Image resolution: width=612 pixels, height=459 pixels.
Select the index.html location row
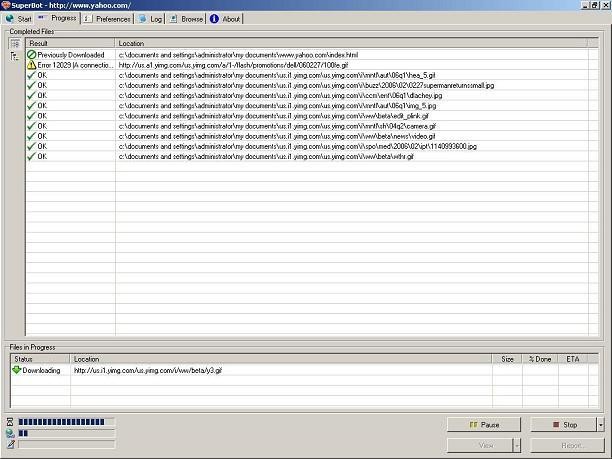point(238,55)
